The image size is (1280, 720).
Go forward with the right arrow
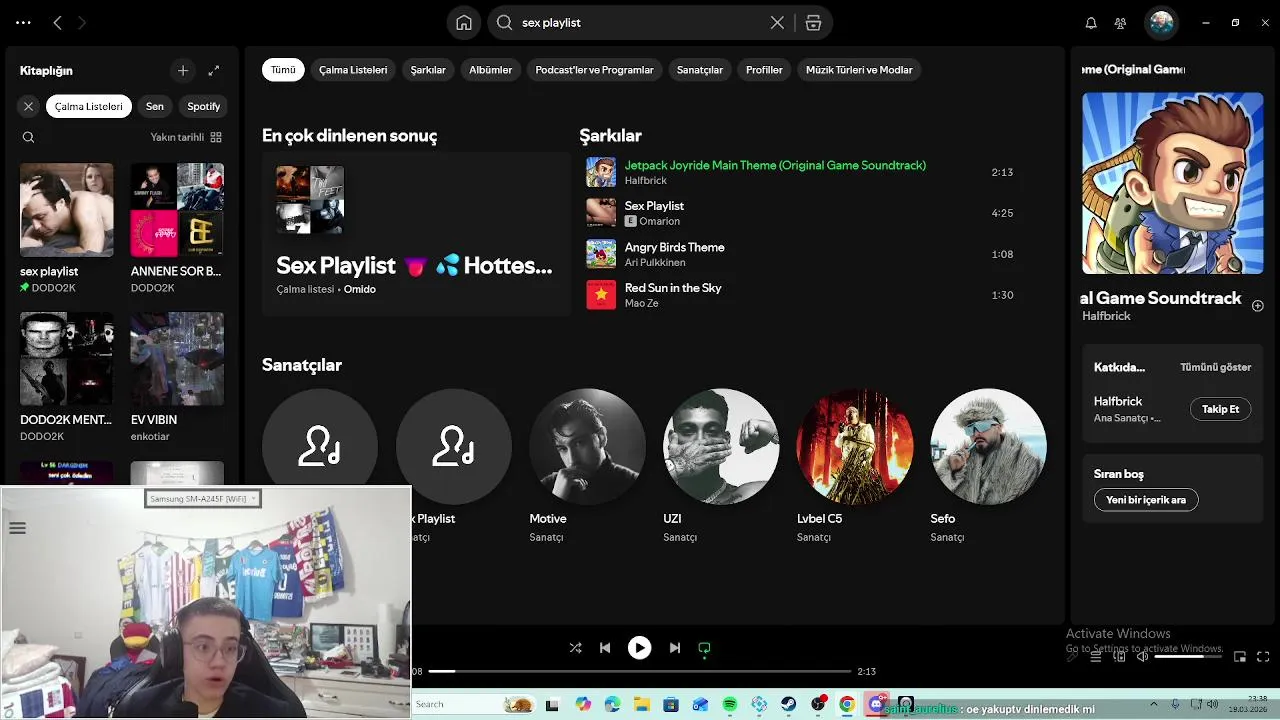82,22
